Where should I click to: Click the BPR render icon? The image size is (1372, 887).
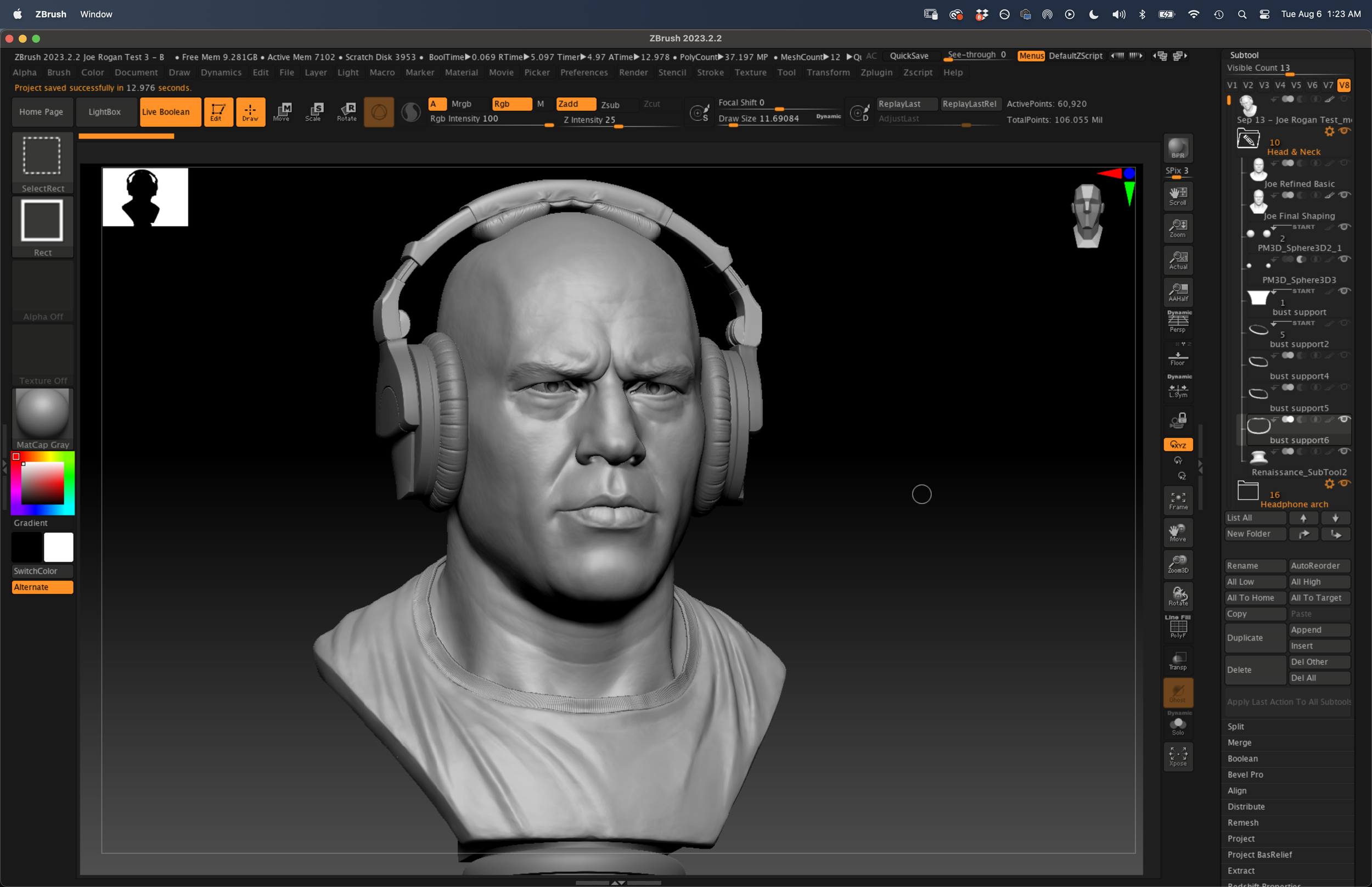click(x=1177, y=148)
